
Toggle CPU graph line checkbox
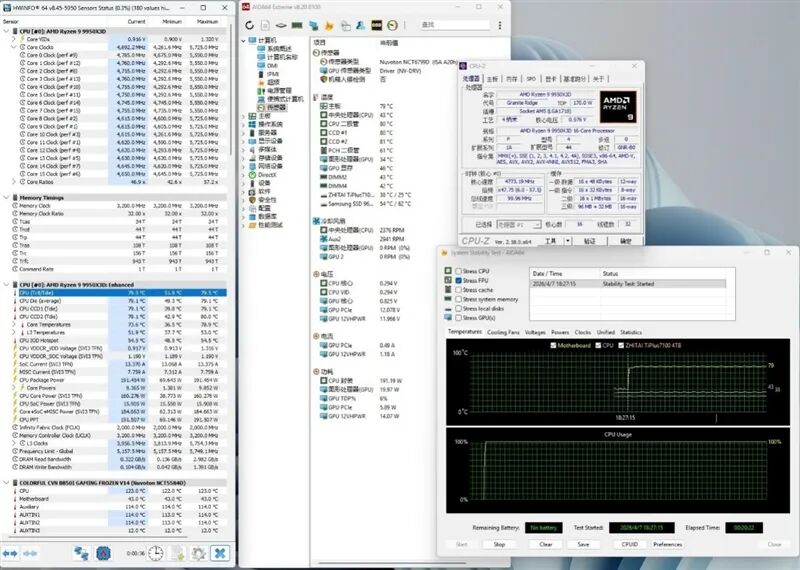tap(598, 345)
